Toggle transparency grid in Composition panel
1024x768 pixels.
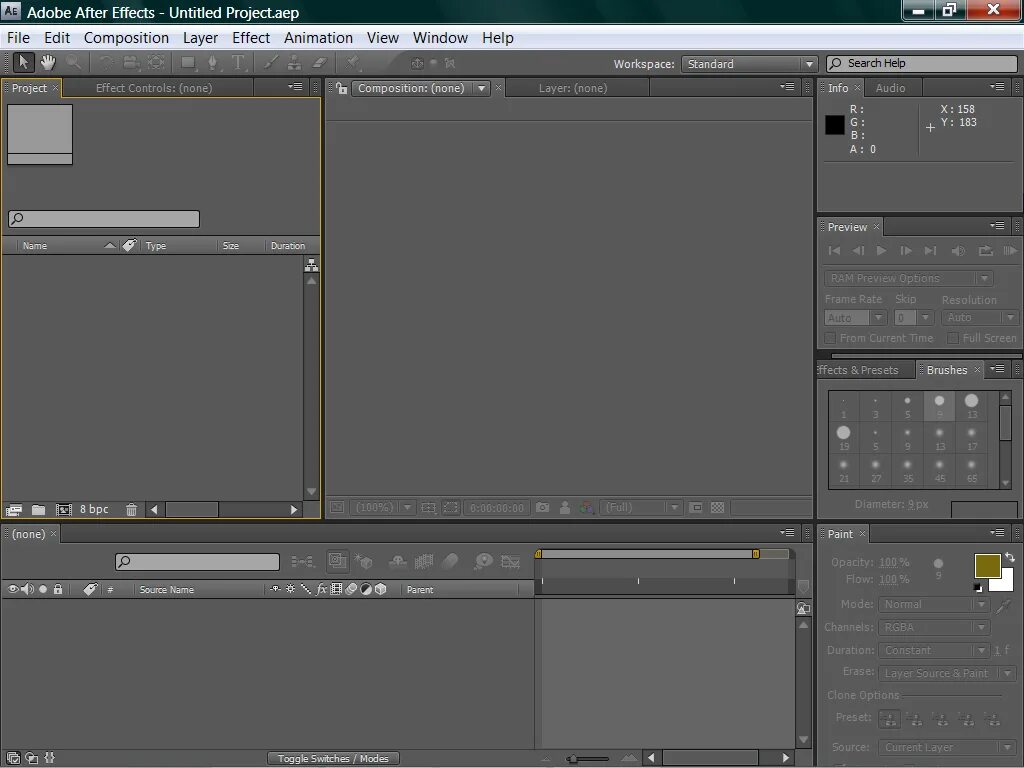click(717, 507)
